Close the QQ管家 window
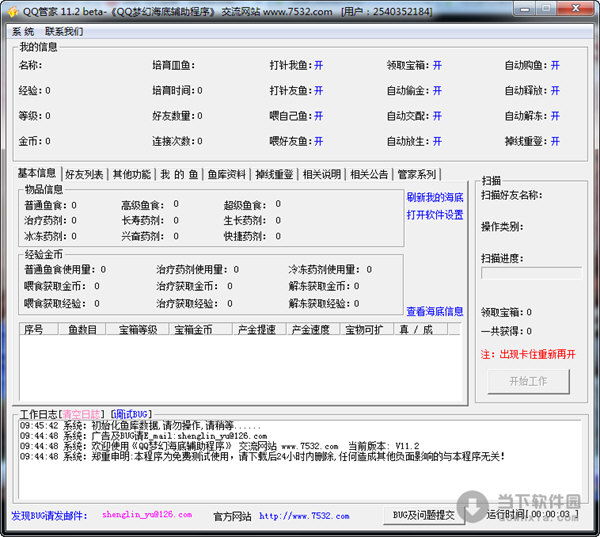 tap(575, 8)
